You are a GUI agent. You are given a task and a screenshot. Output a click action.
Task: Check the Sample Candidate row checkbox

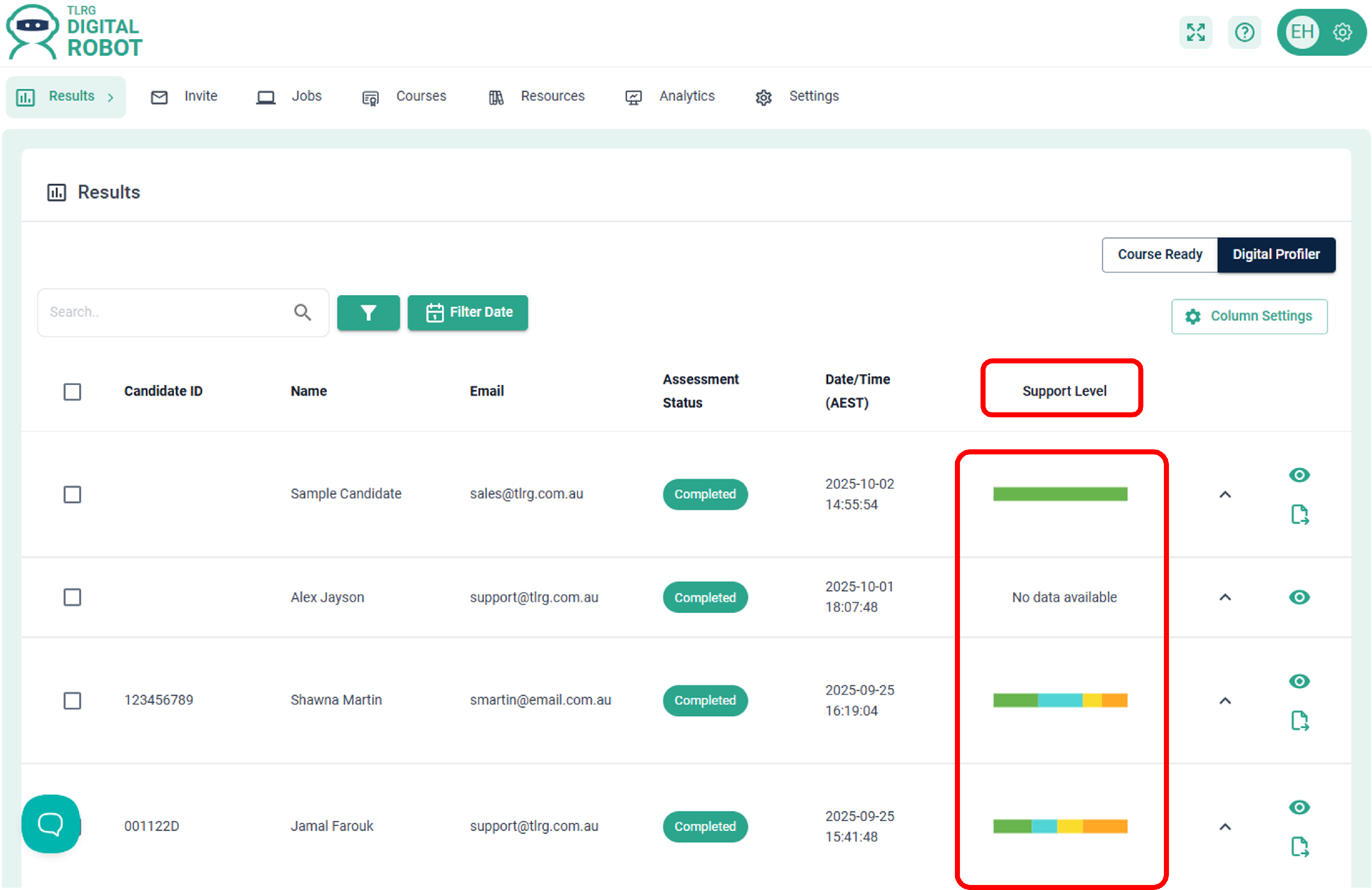tap(72, 494)
